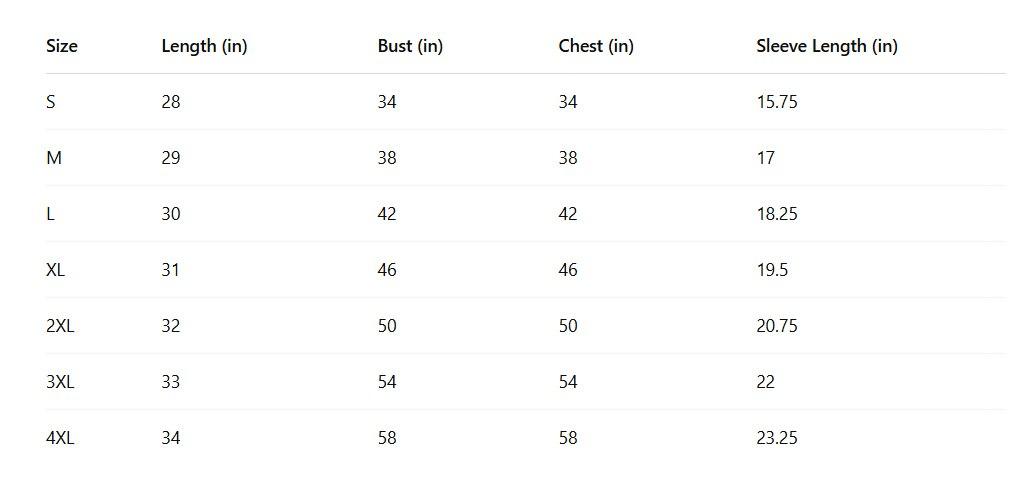Select the Chest (in) column header
Image resolution: width=1018 pixels, height=502 pixels.
coord(596,46)
